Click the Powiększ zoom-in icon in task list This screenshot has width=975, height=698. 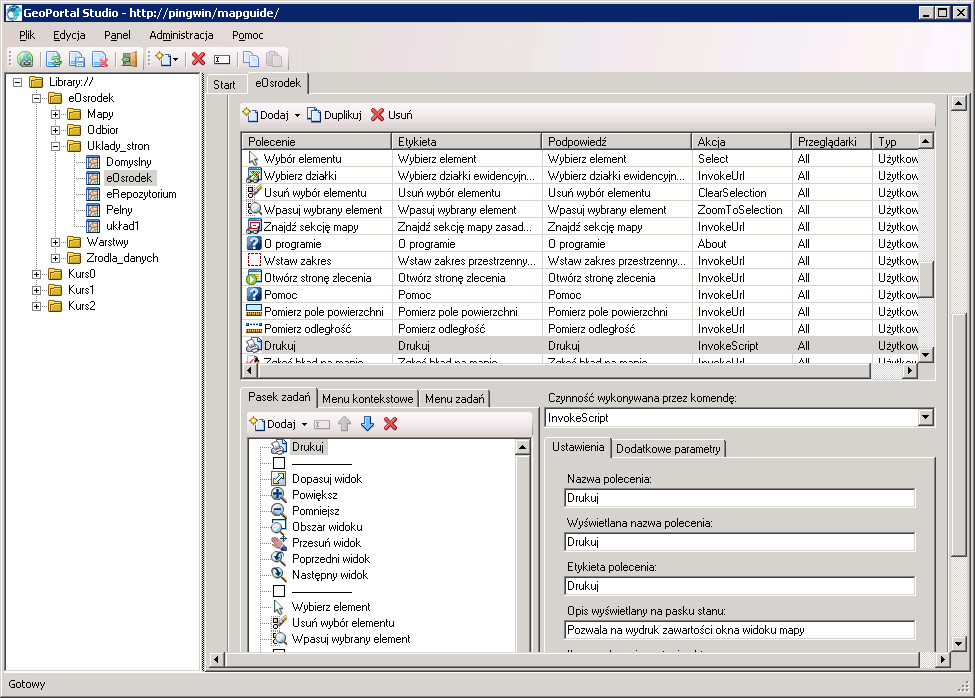coord(279,495)
